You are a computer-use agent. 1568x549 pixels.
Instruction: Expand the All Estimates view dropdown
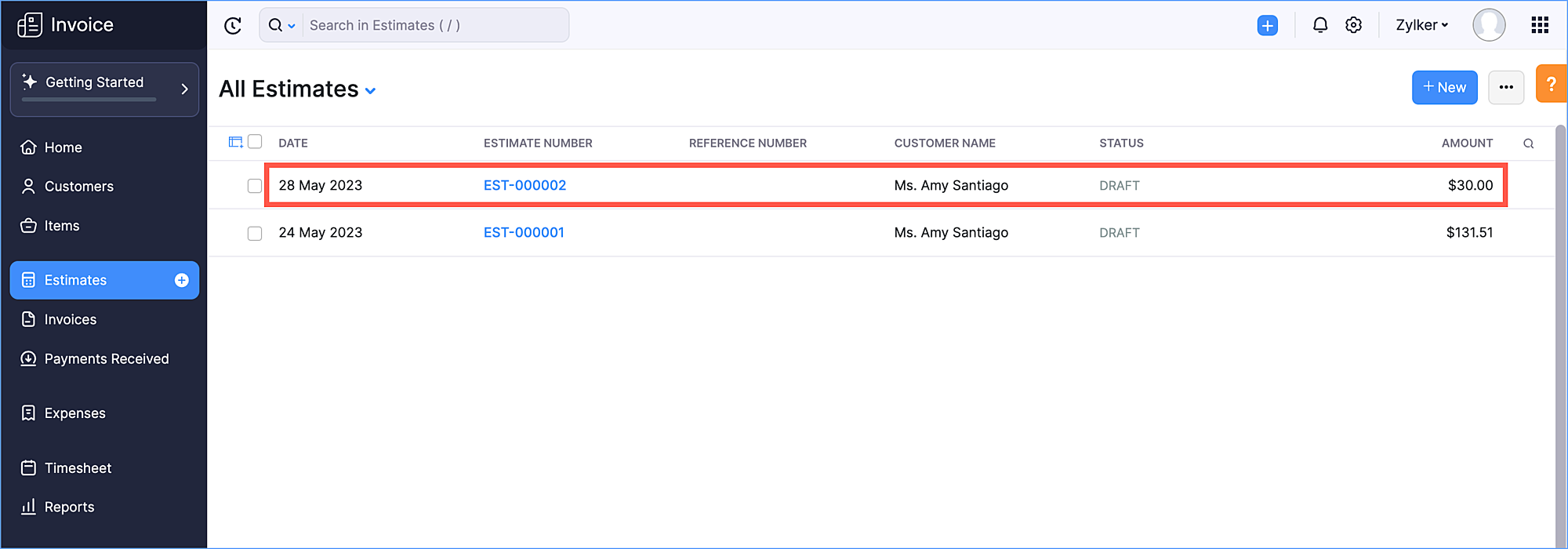[371, 91]
